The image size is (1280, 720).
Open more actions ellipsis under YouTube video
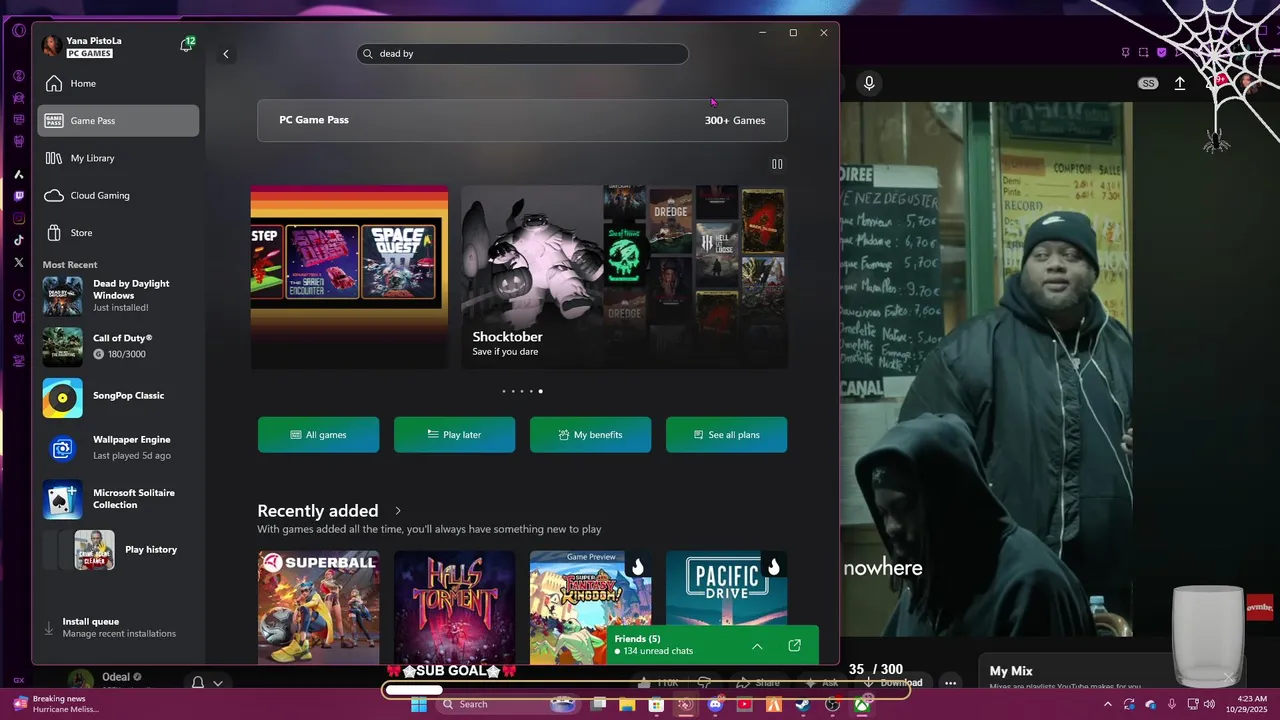click(951, 683)
